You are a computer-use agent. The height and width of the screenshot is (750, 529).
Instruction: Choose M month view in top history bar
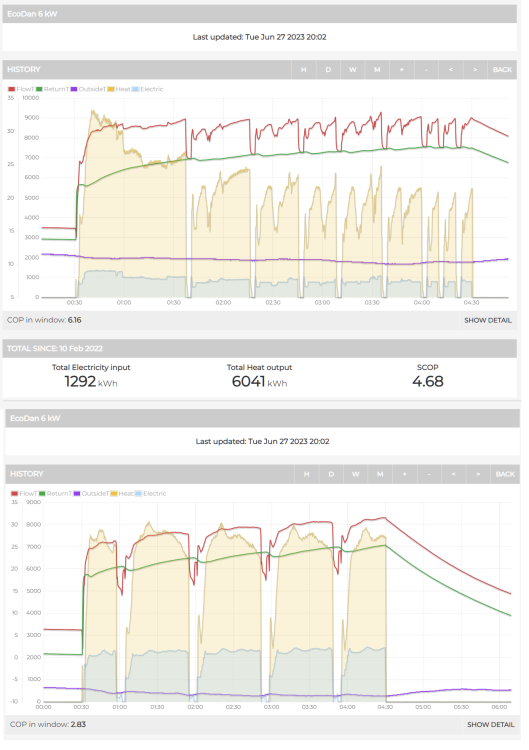[x=377, y=70]
